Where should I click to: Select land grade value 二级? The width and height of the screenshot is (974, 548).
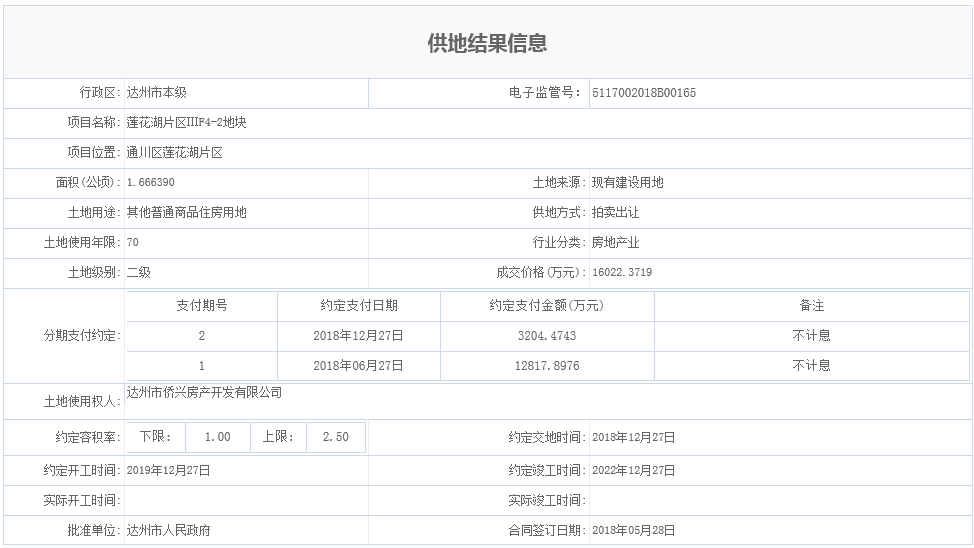coord(139,272)
